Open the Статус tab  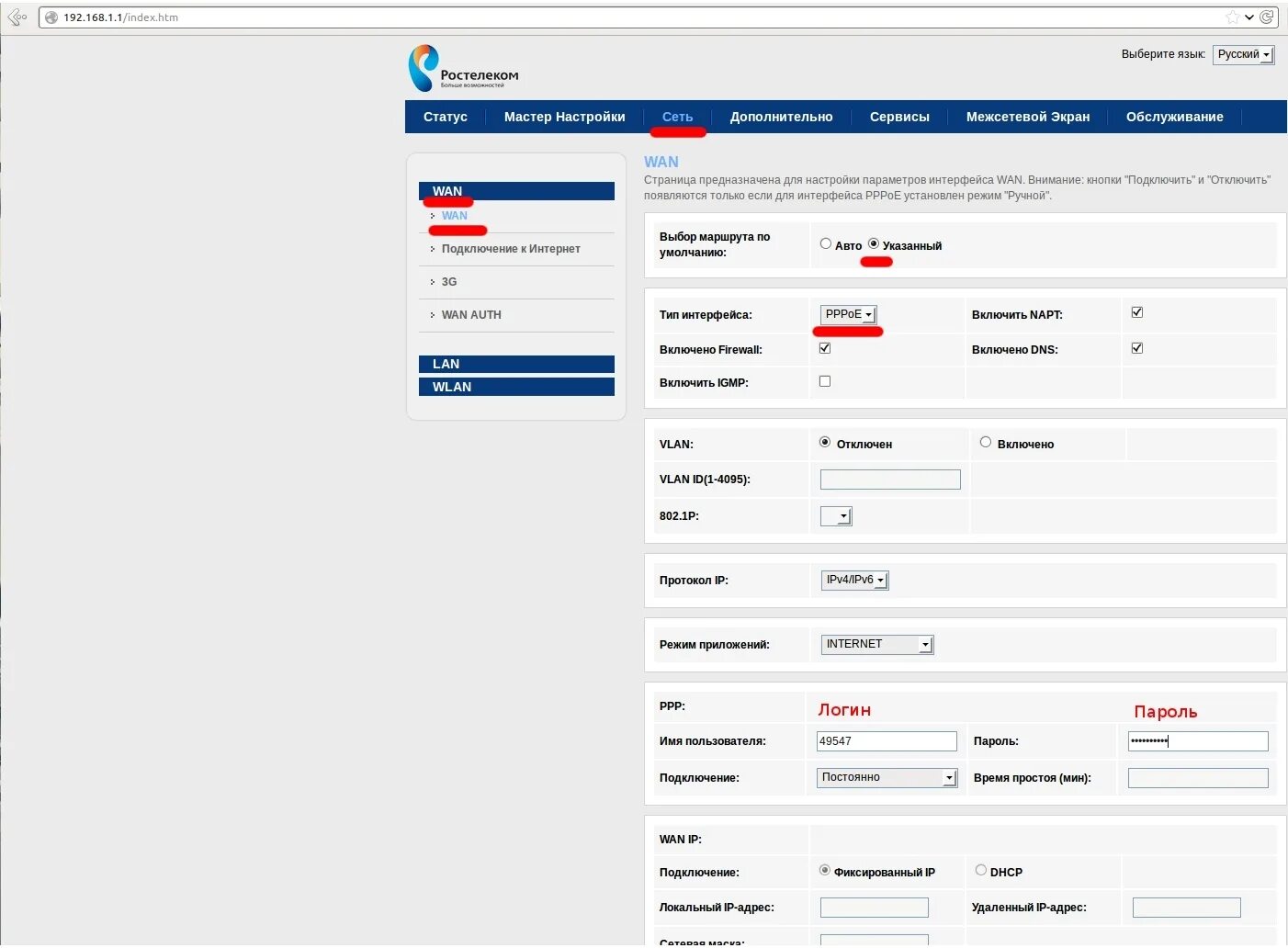[446, 117]
